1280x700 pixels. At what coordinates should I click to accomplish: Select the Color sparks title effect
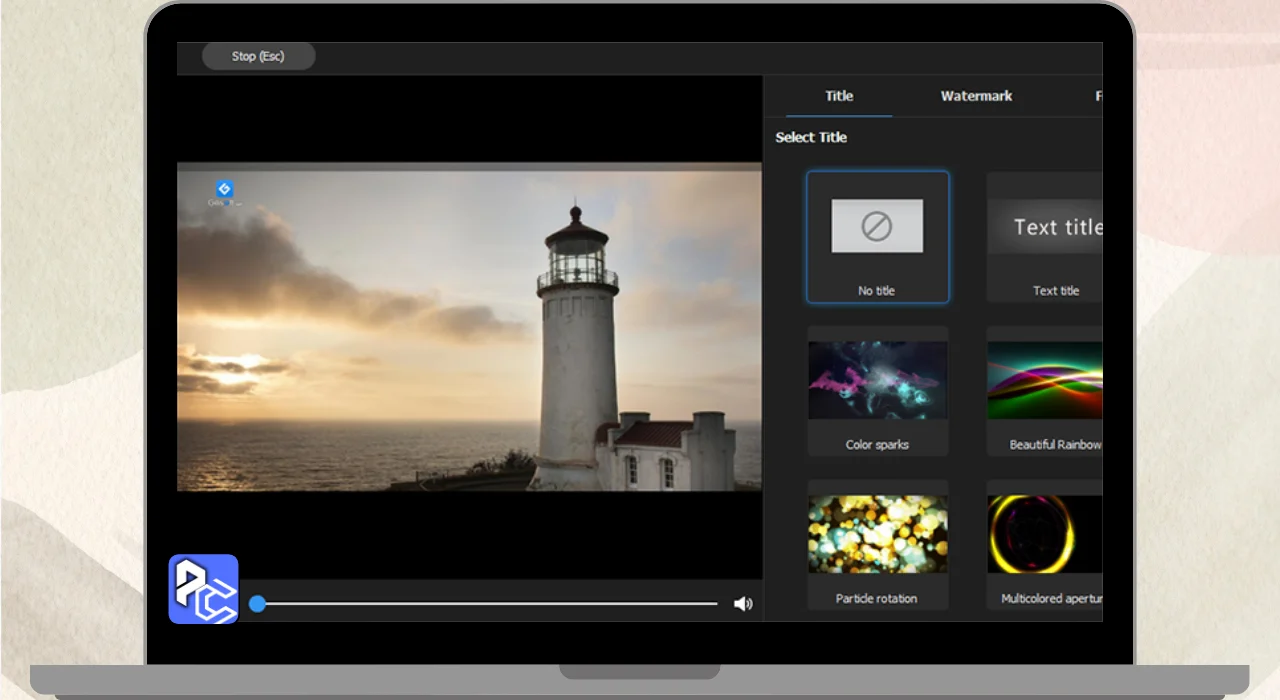(877, 380)
